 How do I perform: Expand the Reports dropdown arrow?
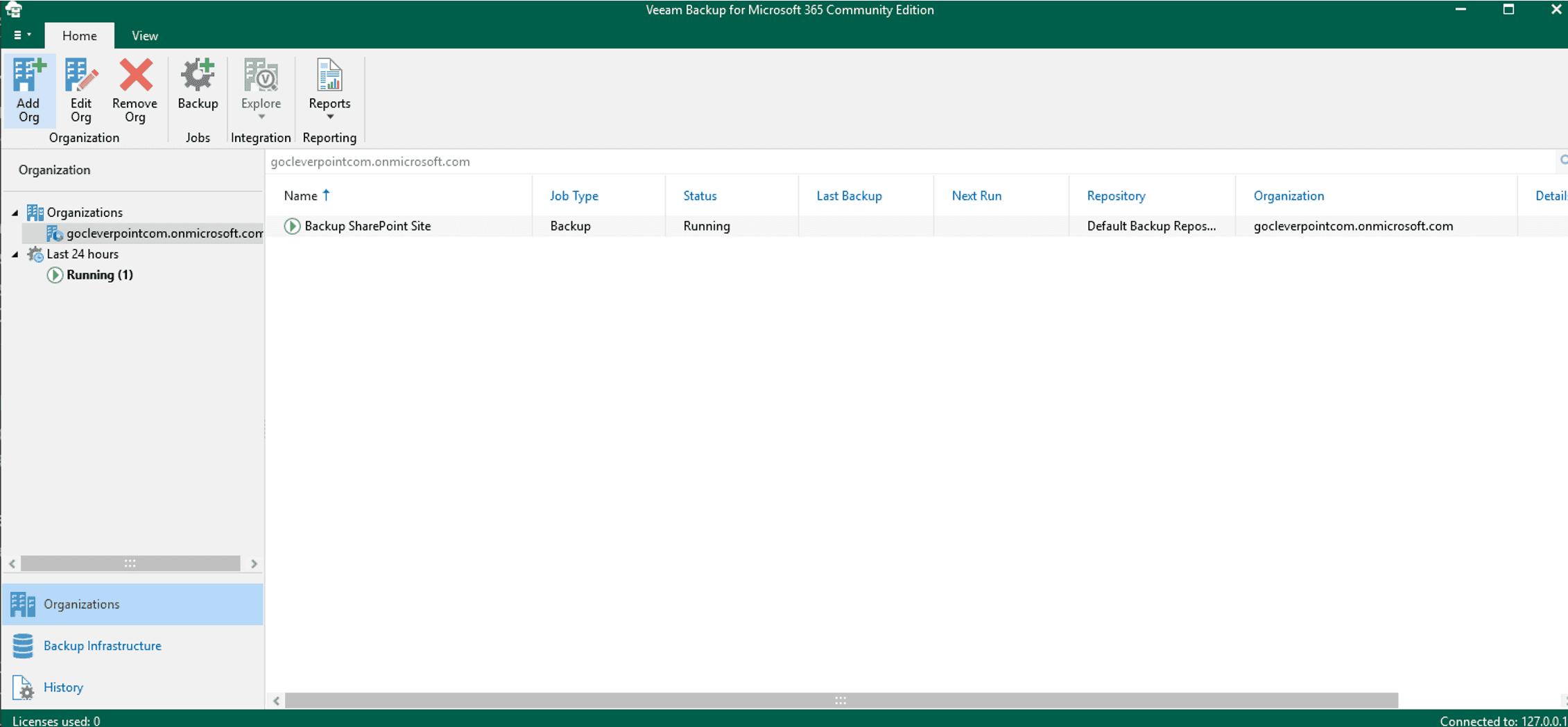(x=330, y=117)
